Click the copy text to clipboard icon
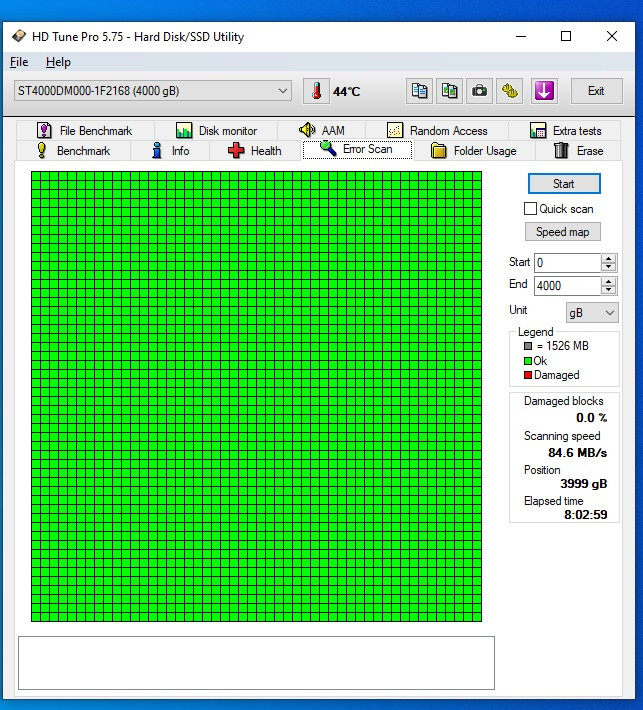 click(420, 91)
